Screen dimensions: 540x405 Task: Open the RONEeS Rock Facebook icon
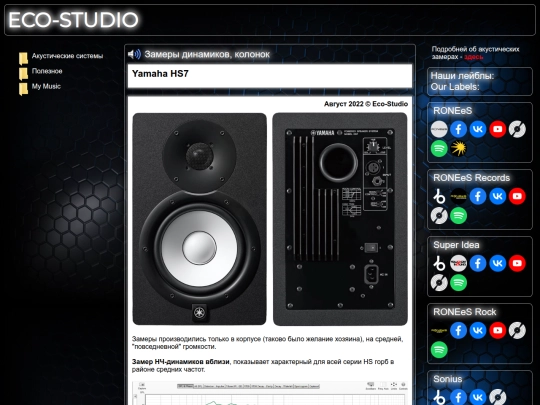(x=458, y=330)
